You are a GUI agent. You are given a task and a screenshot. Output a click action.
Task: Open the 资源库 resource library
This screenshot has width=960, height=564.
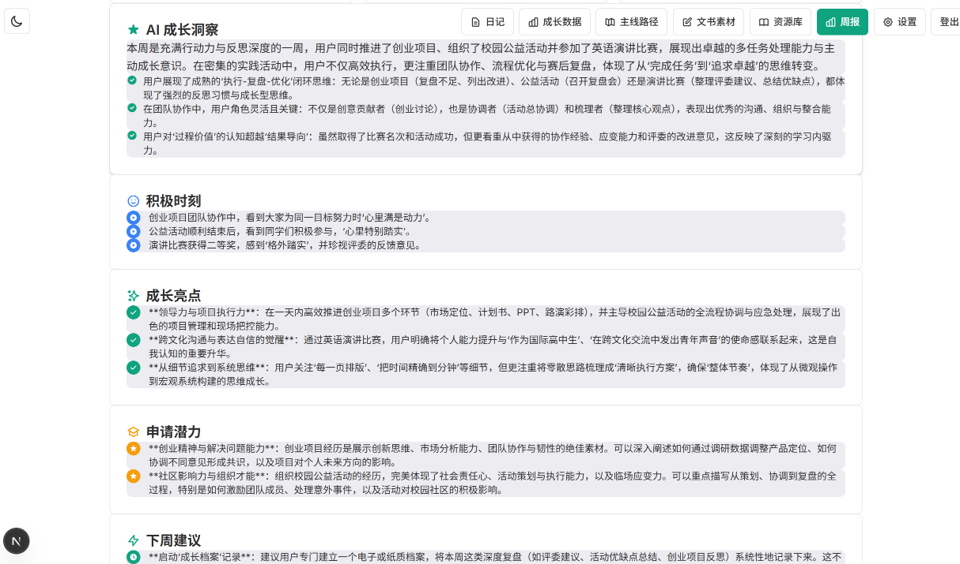(x=780, y=22)
